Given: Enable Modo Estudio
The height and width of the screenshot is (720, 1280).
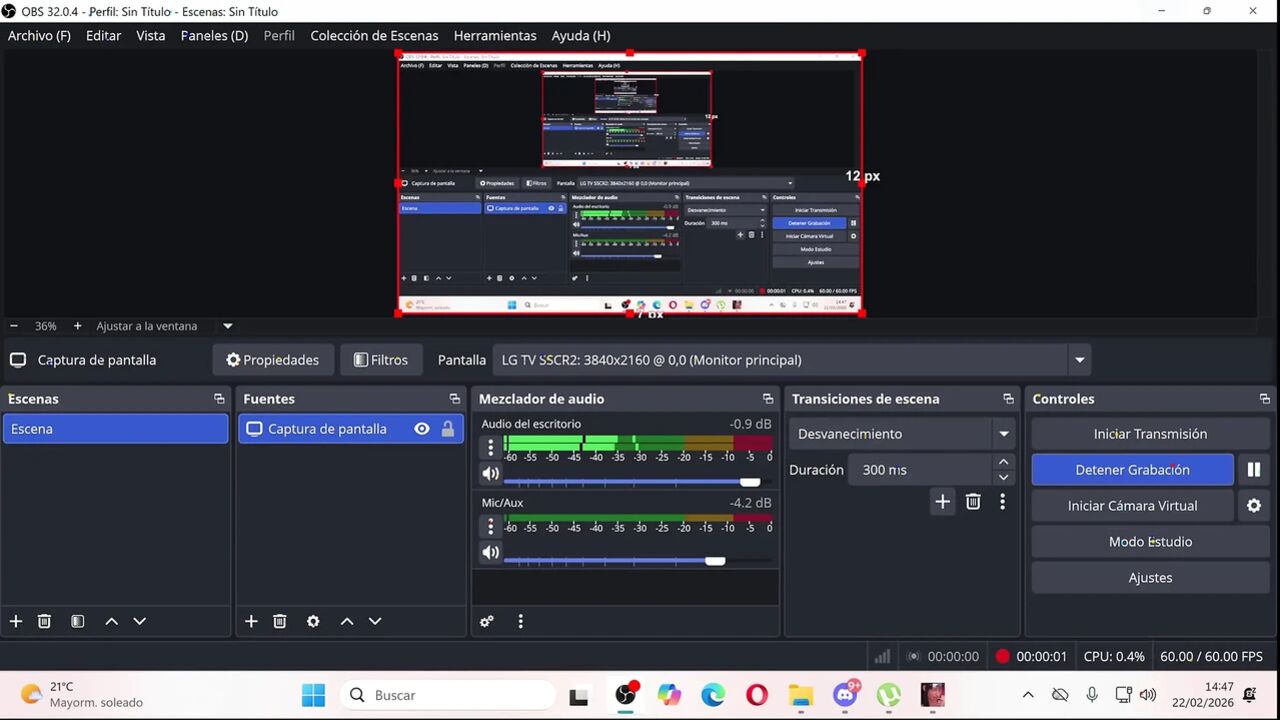Looking at the screenshot, I should tap(1150, 542).
